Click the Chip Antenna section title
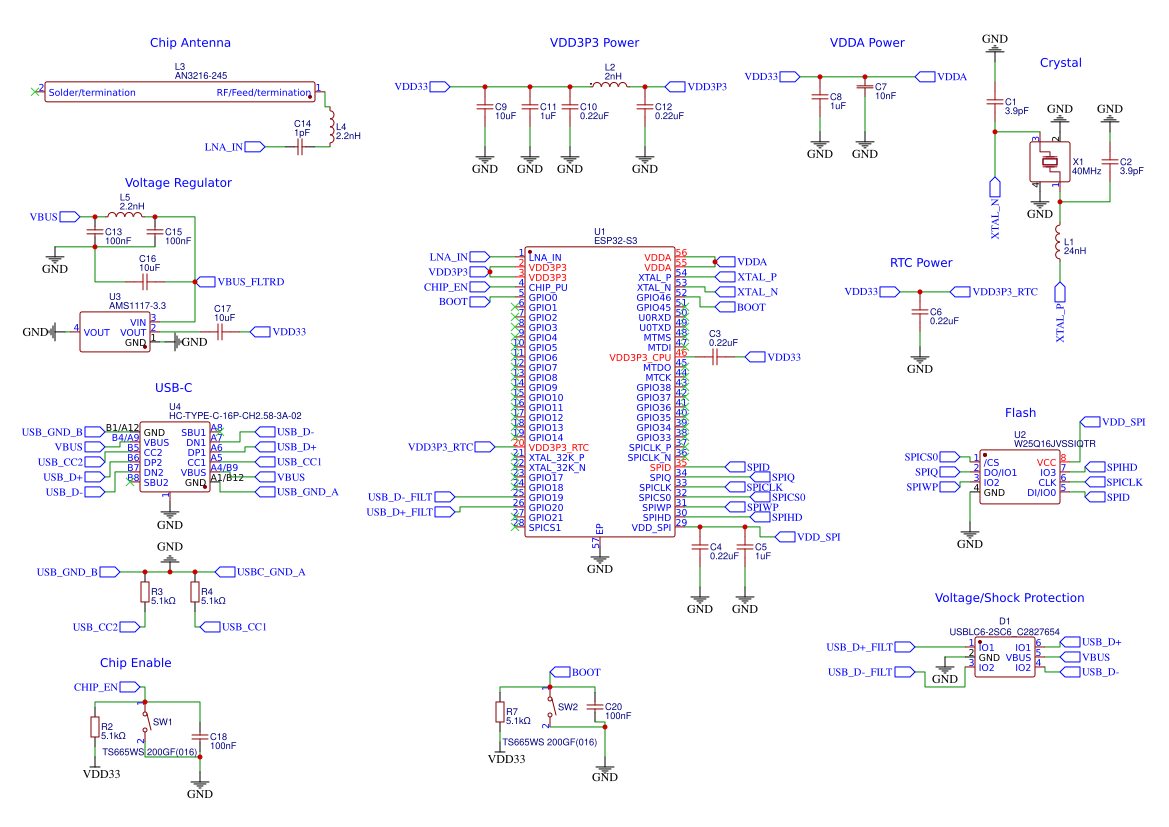 point(190,43)
